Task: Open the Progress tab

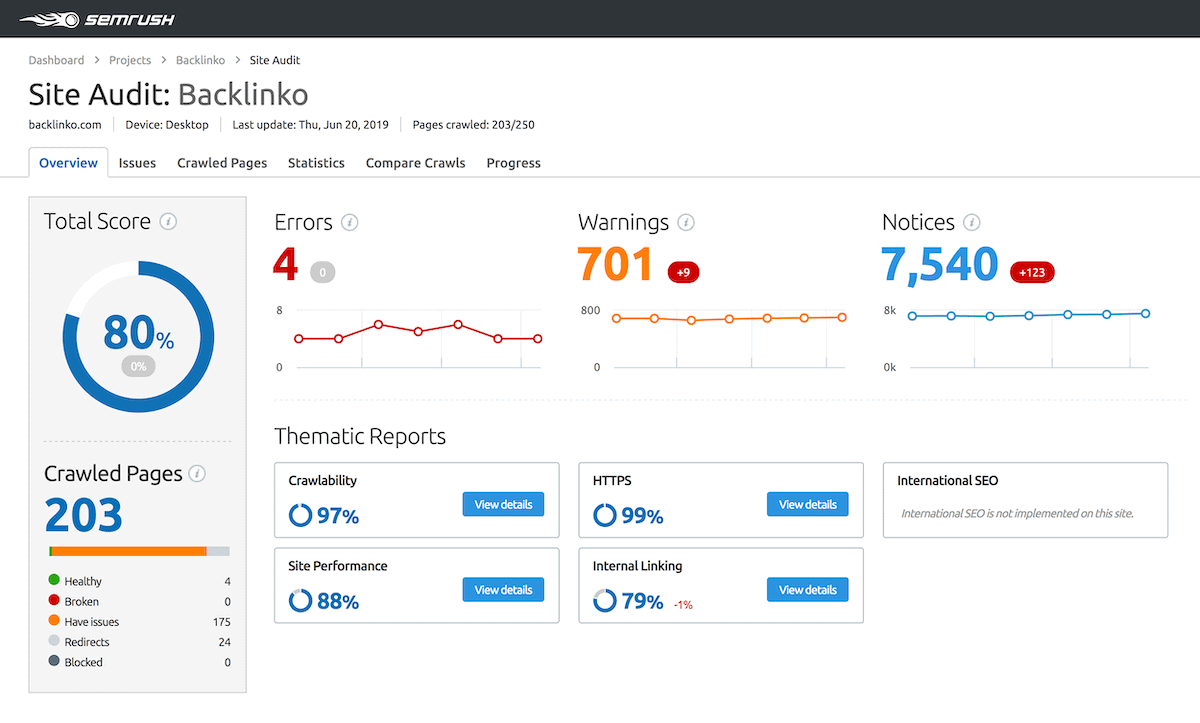Action: [513, 162]
